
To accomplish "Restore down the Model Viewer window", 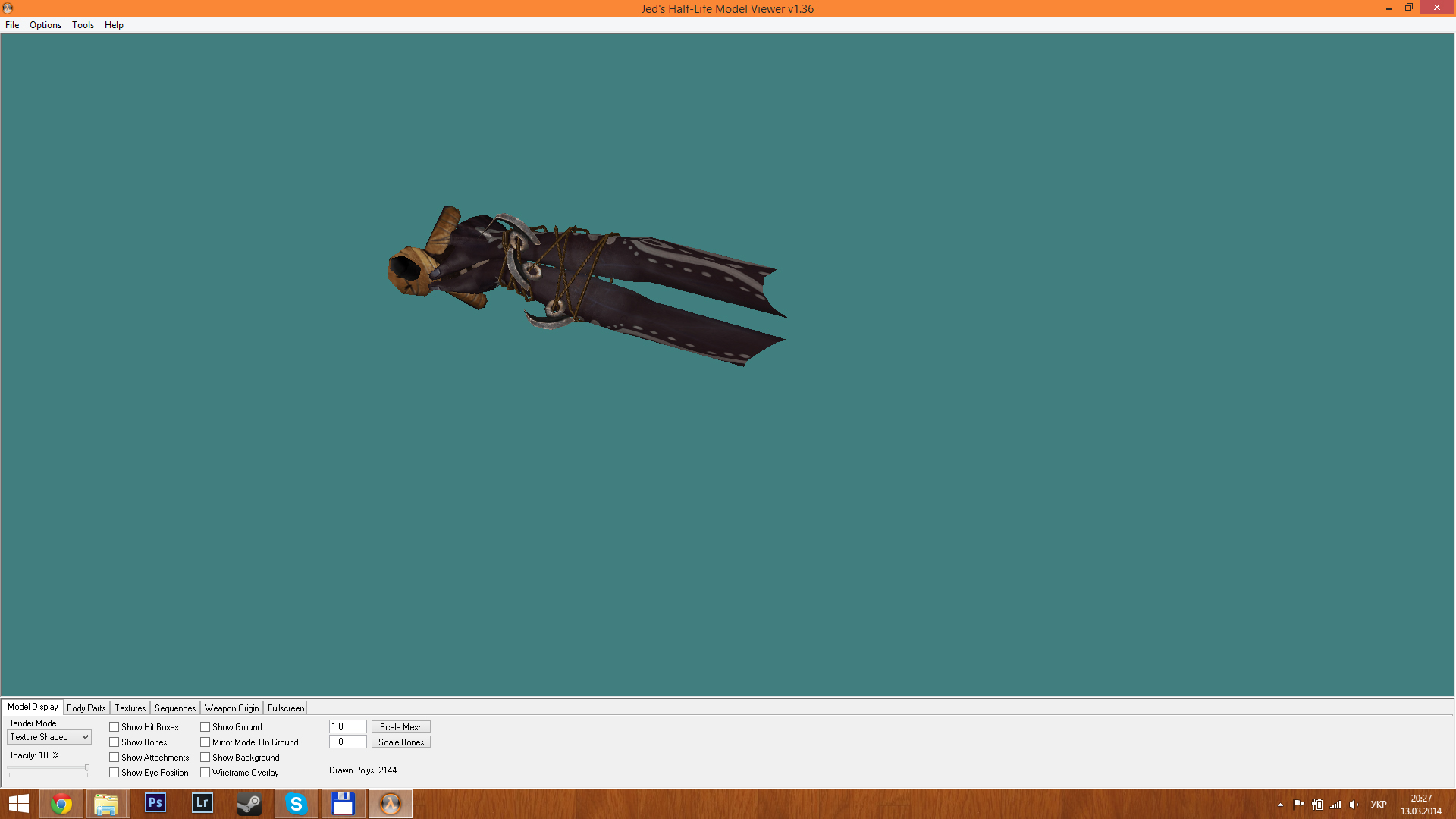I will (1409, 8).
